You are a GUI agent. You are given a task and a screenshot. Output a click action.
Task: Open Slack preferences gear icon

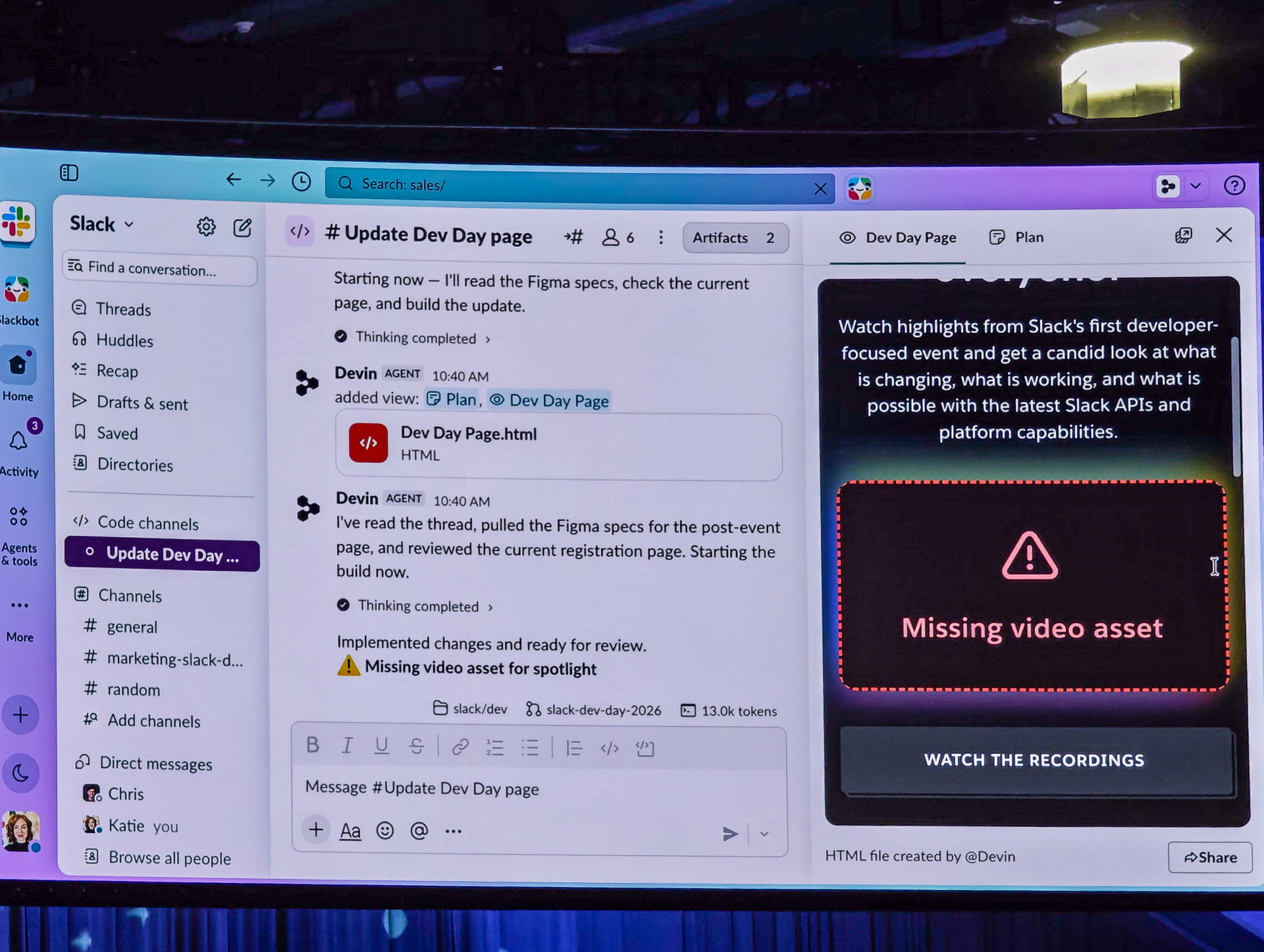[x=206, y=226]
